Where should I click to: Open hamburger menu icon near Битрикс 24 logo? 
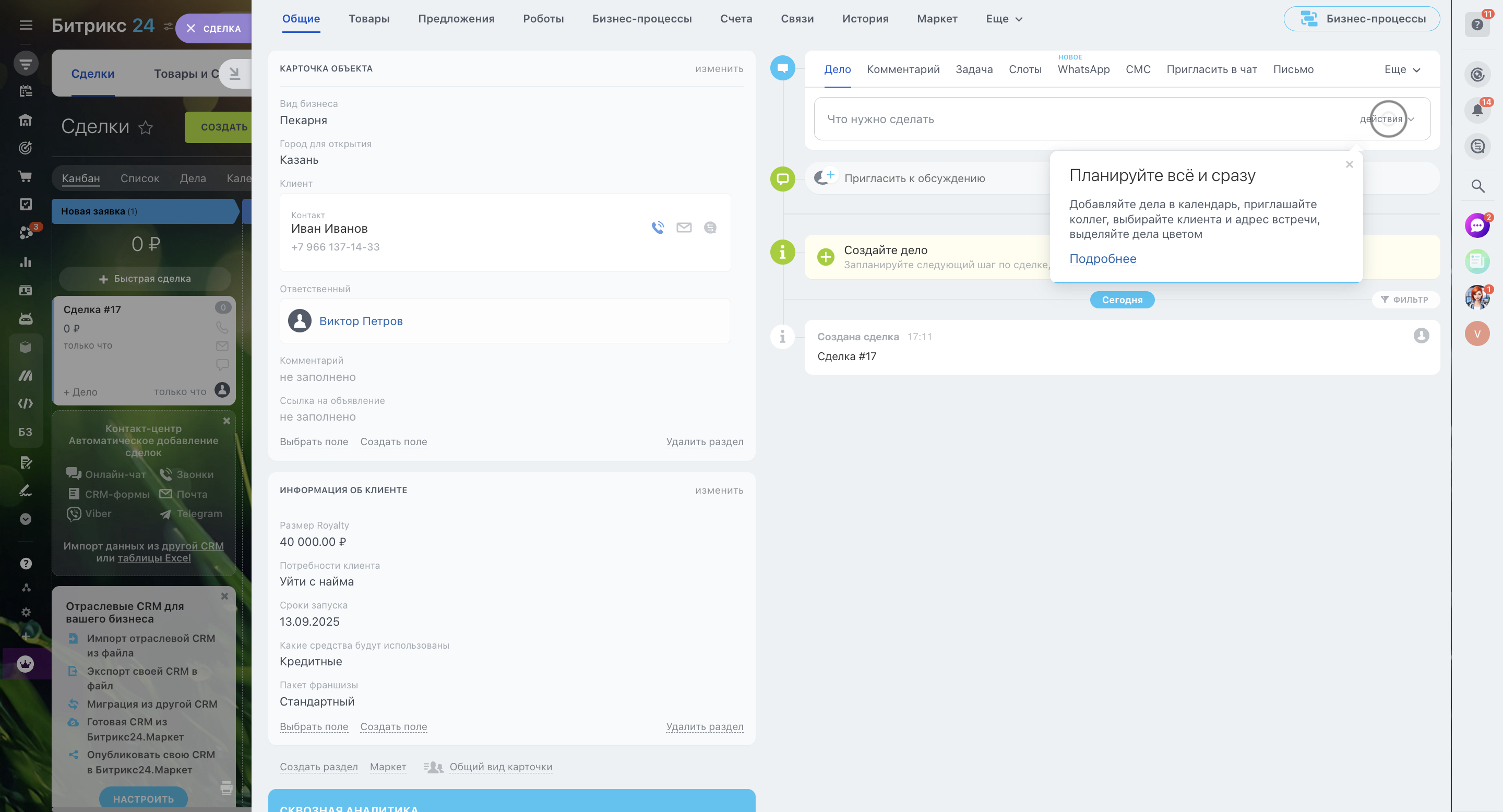(26, 25)
